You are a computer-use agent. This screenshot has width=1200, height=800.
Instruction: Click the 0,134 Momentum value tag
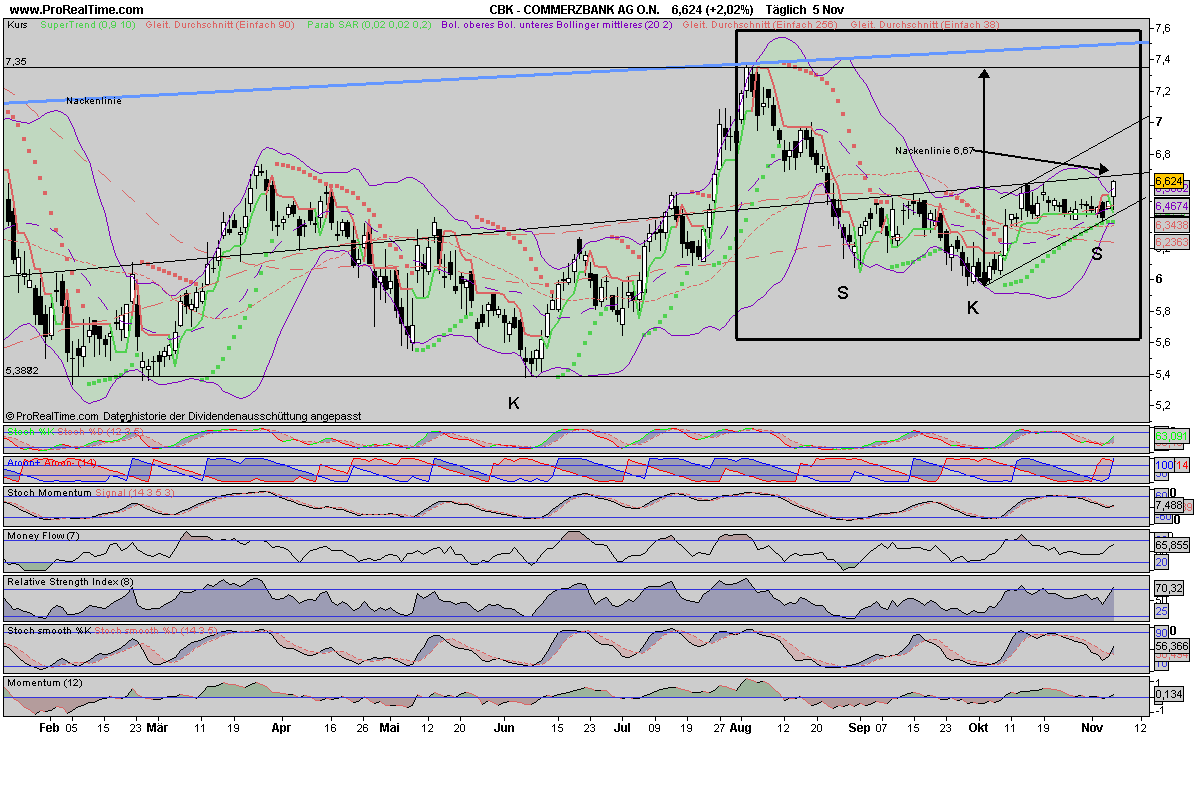coord(1169,693)
